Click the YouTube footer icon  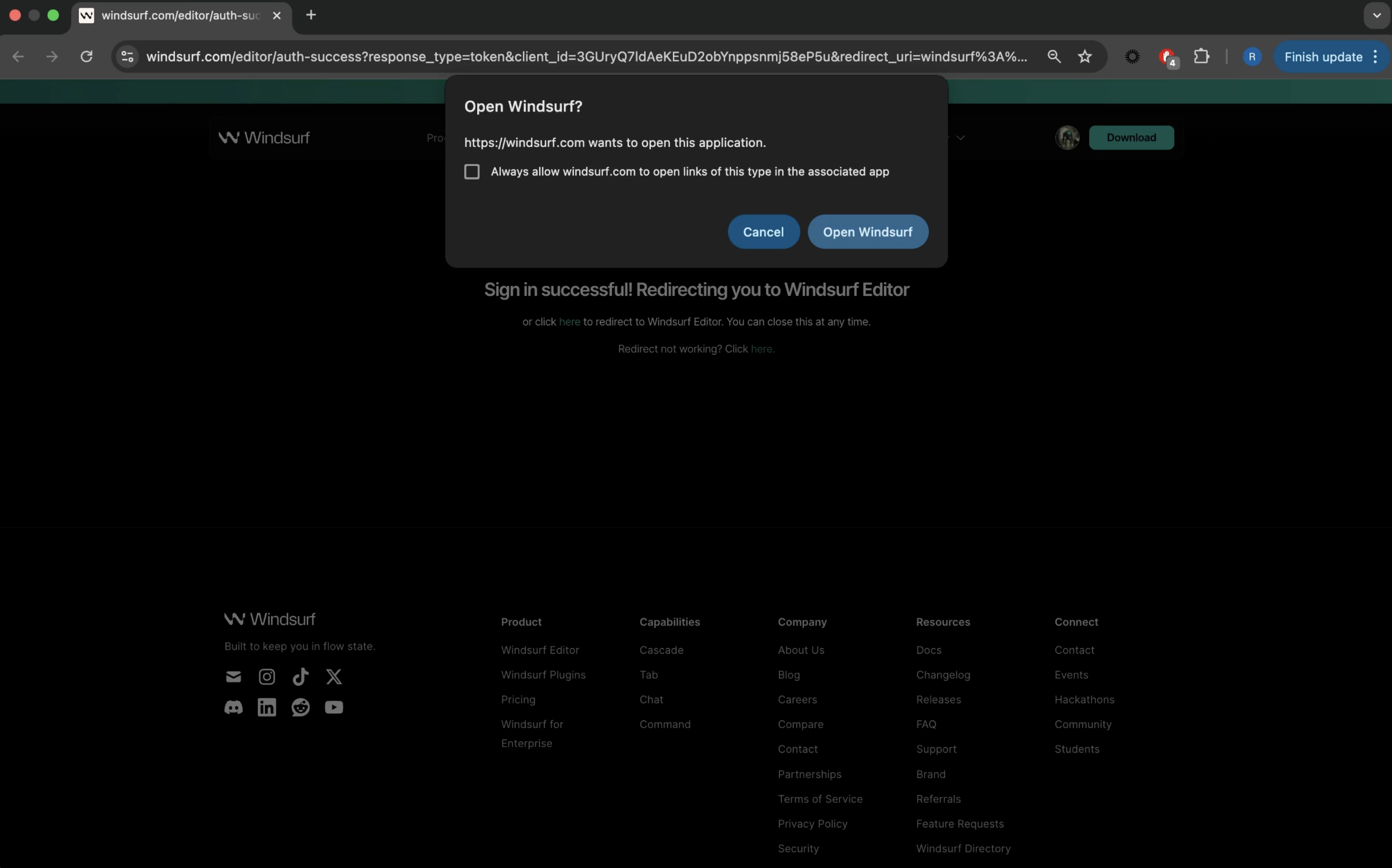coord(334,707)
